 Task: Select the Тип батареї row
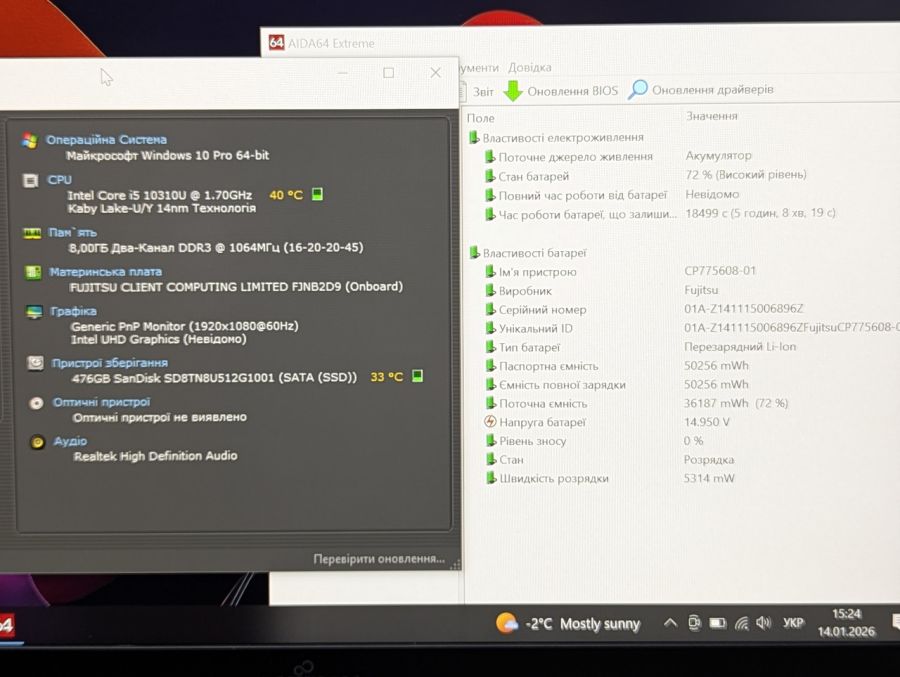[x=641, y=347]
